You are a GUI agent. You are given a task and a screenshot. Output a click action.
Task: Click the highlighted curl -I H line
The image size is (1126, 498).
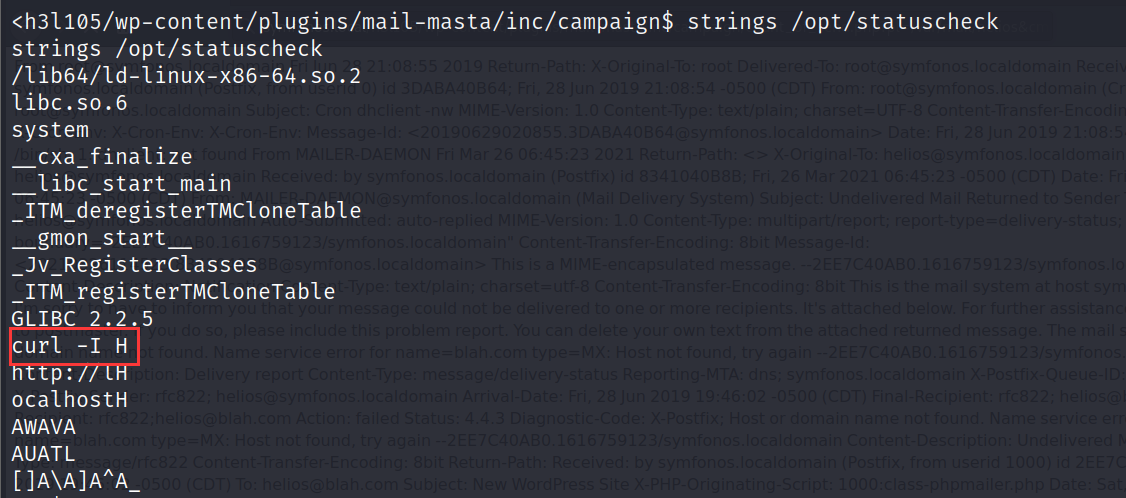tap(70, 347)
